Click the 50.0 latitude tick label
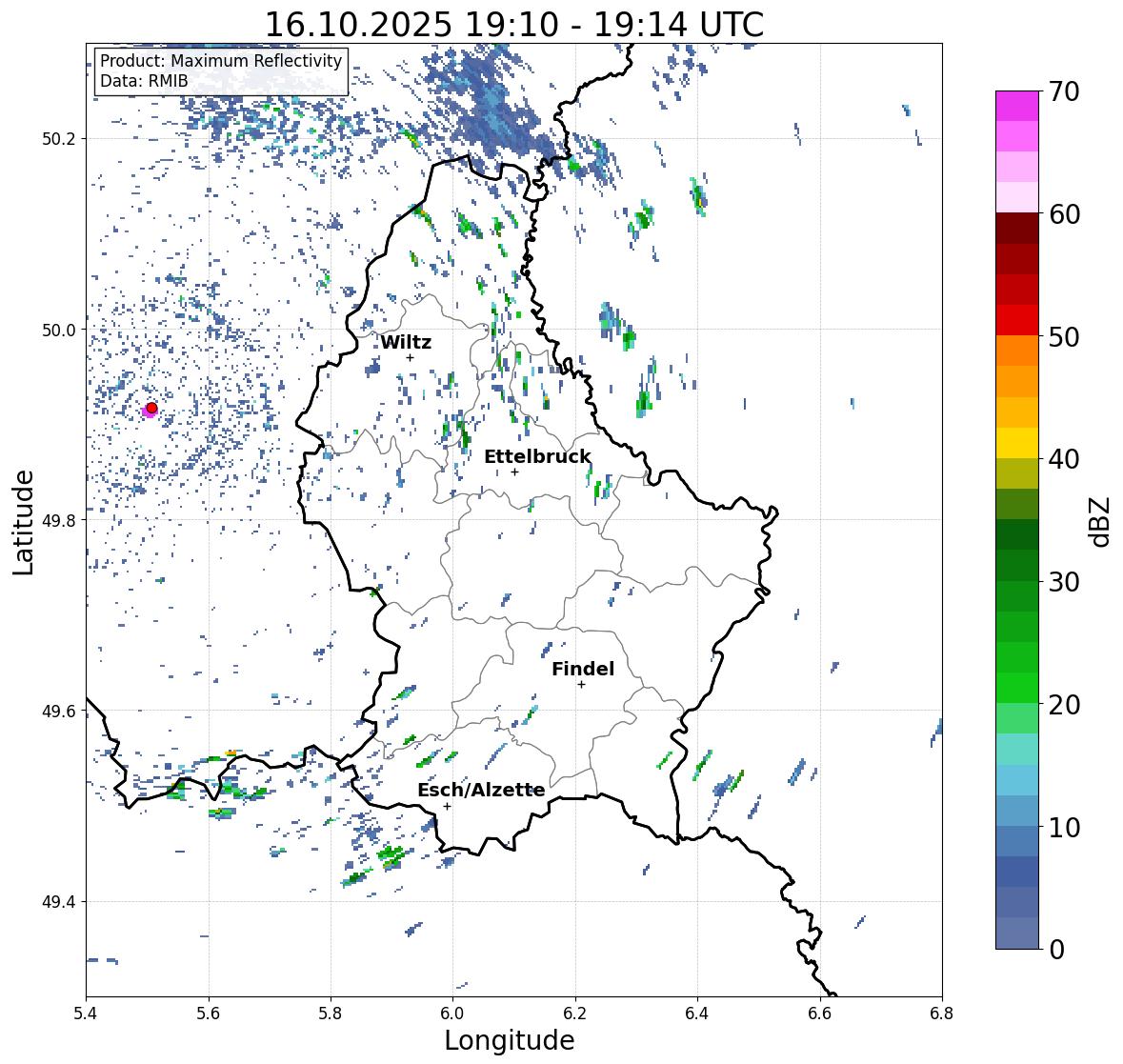This screenshot has height=1064, width=1123. (x=58, y=330)
